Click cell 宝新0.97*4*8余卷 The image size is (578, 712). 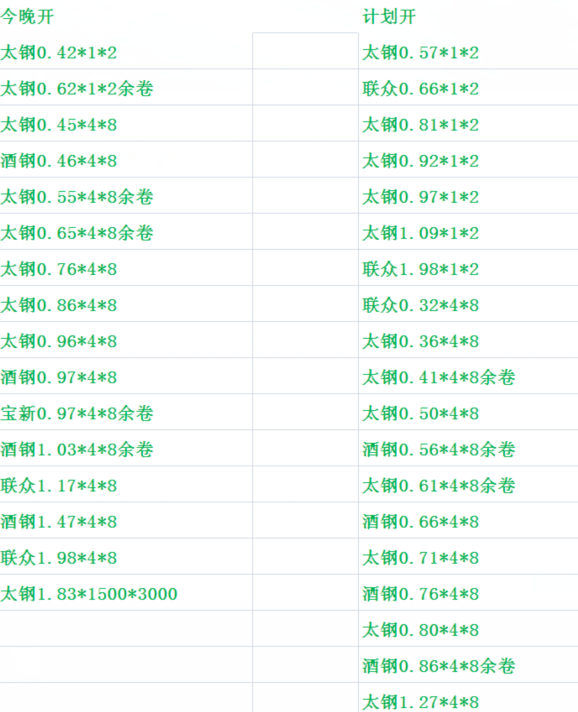pos(126,412)
